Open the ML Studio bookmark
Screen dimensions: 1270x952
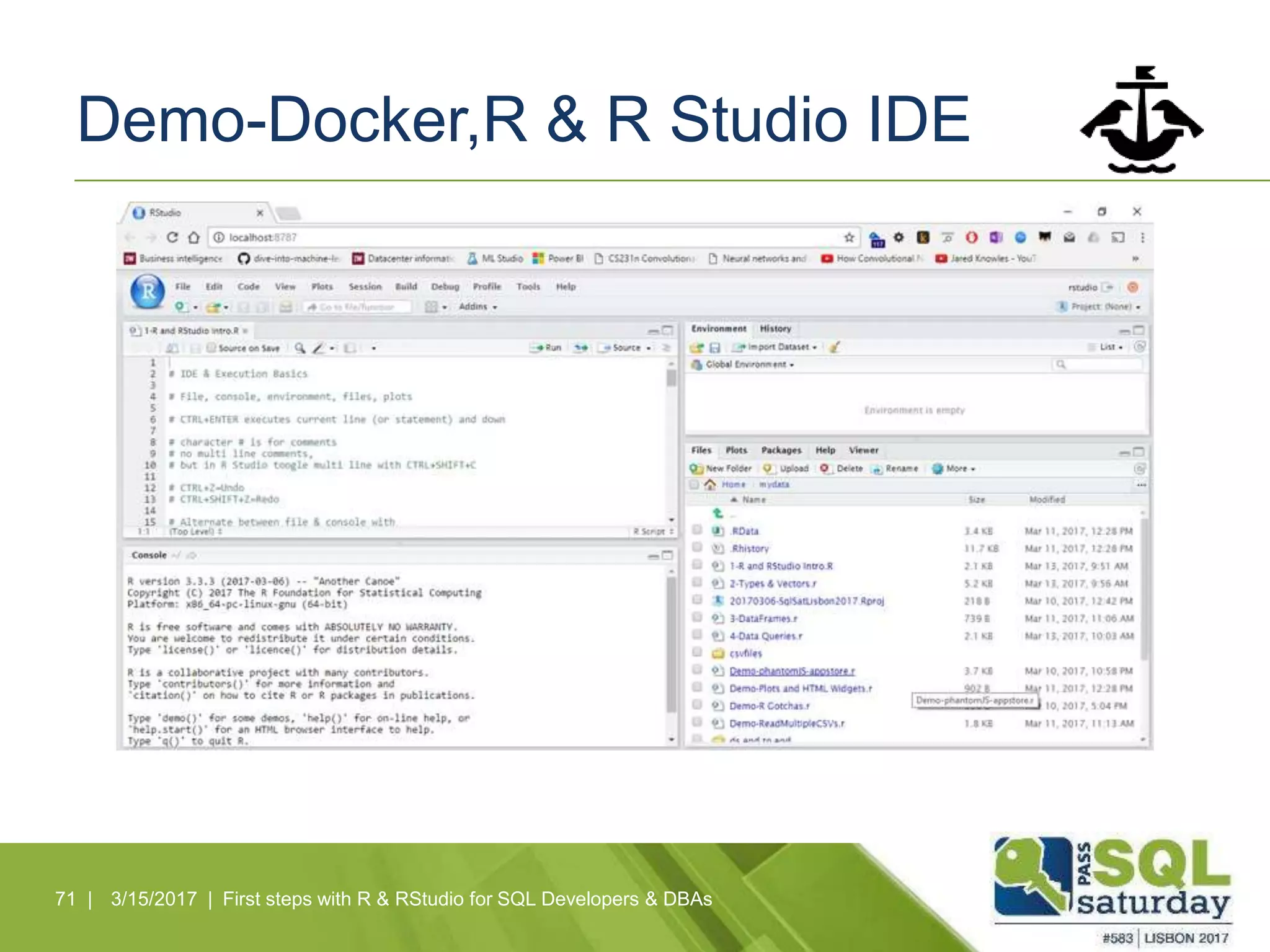click(x=495, y=258)
